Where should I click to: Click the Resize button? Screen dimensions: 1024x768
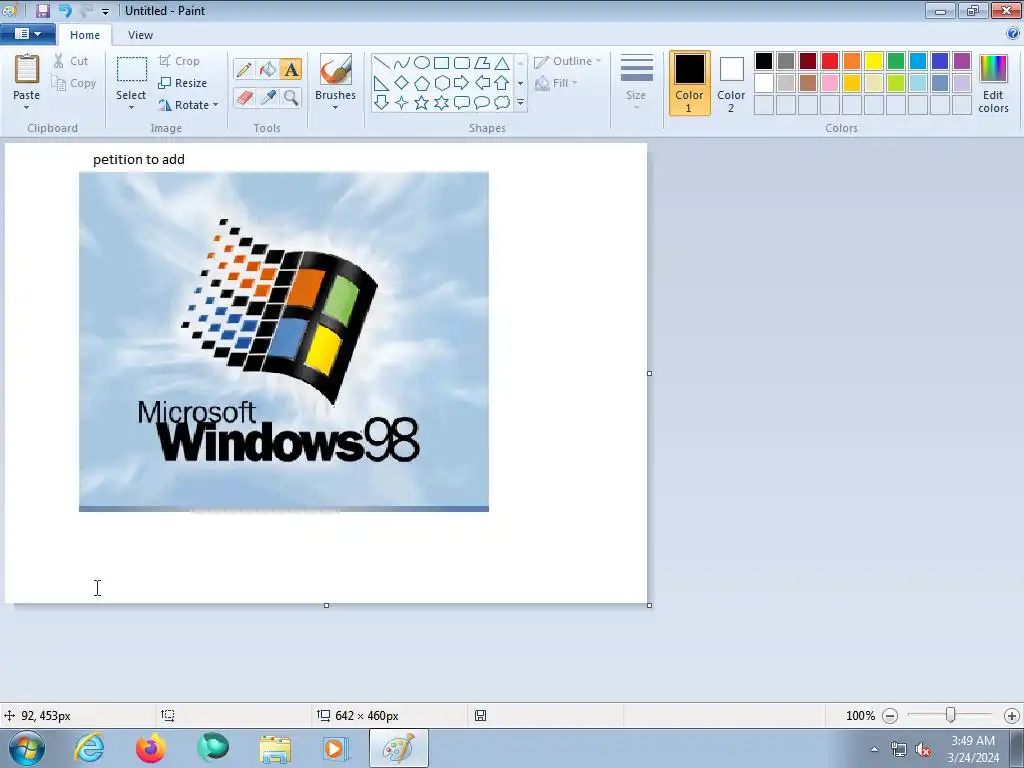(183, 83)
